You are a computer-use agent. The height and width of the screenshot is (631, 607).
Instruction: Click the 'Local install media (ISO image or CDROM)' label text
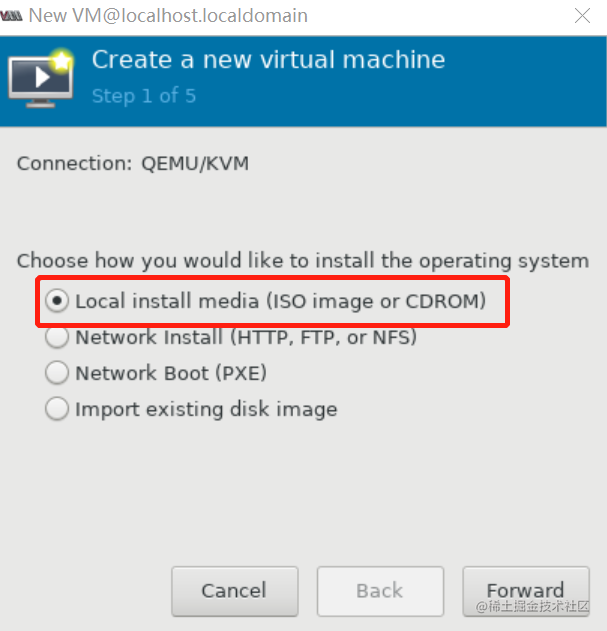pyautogui.click(x=280, y=300)
